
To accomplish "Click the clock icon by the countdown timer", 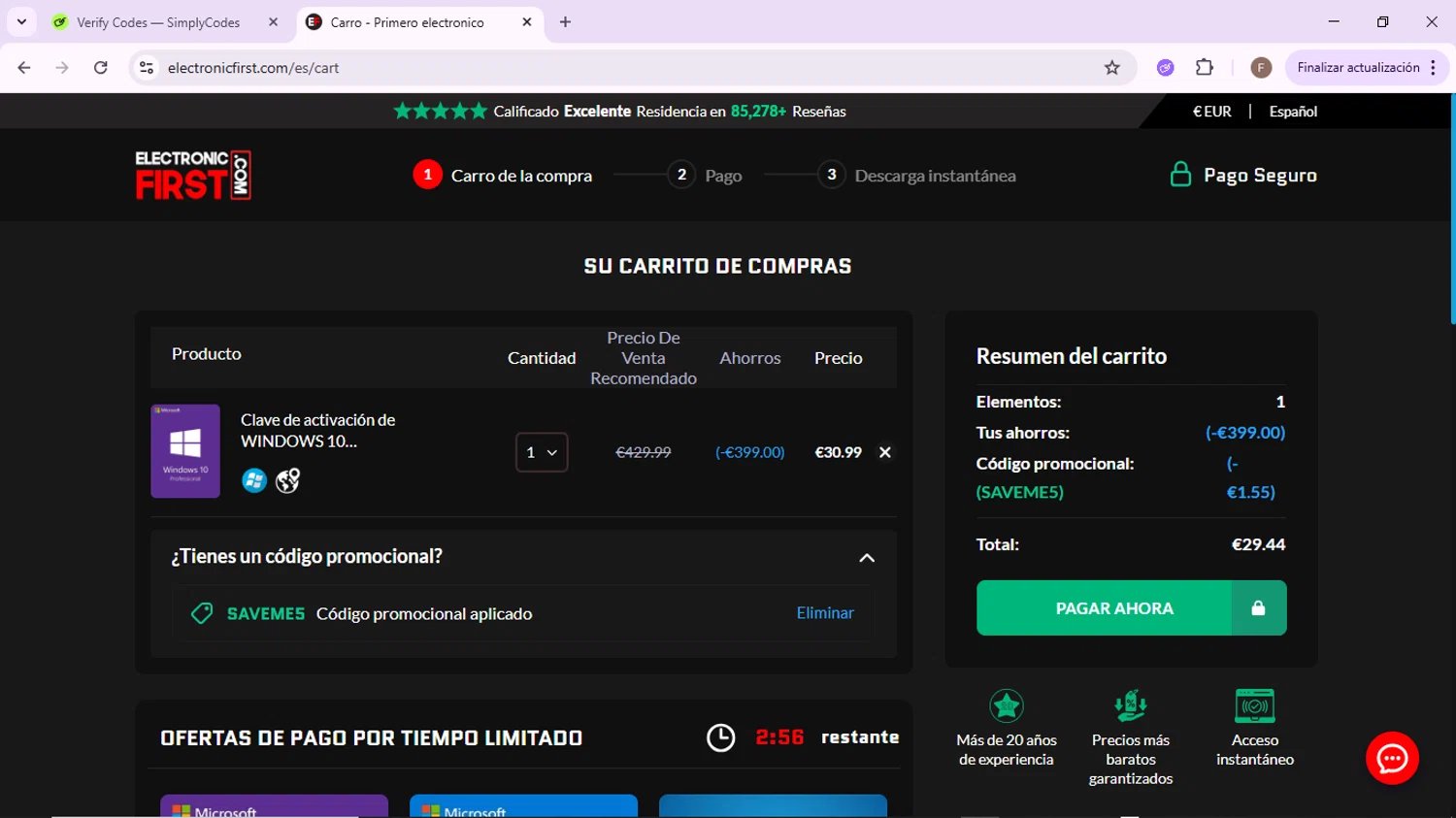I will [720, 737].
